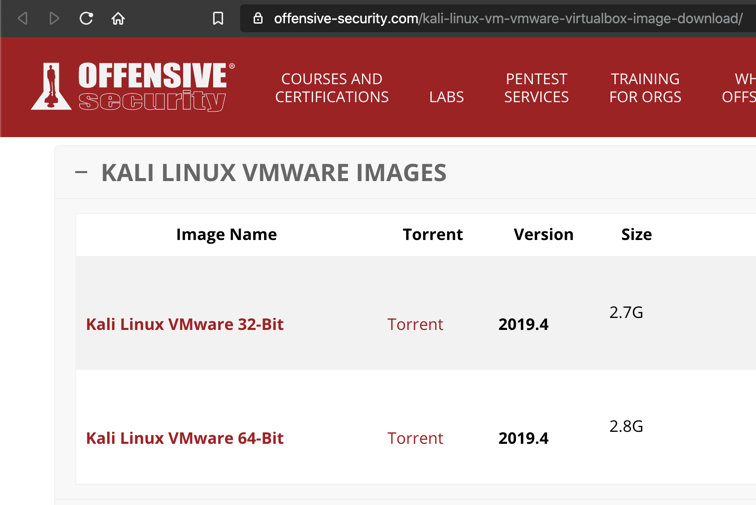Reload the current page
The height and width of the screenshot is (505, 756).
[86, 18]
